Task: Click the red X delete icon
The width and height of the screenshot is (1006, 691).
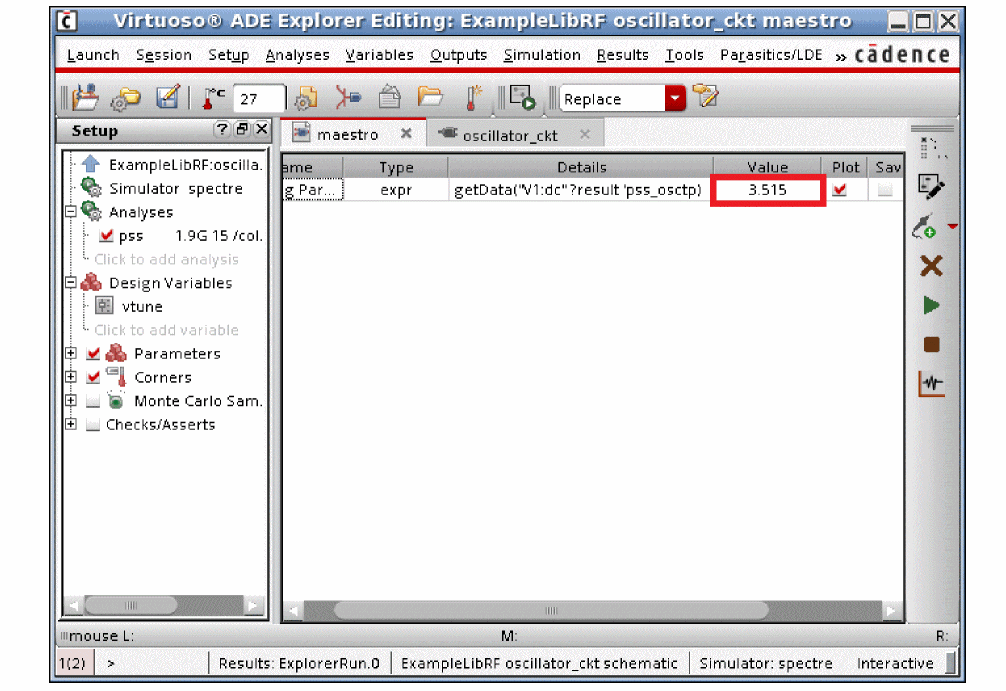Action: [932, 266]
